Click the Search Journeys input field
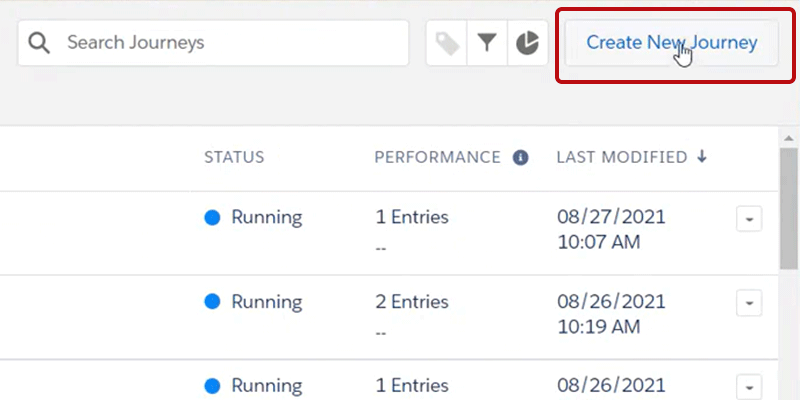This screenshot has height=400, width=800. [x=230, y=43]
